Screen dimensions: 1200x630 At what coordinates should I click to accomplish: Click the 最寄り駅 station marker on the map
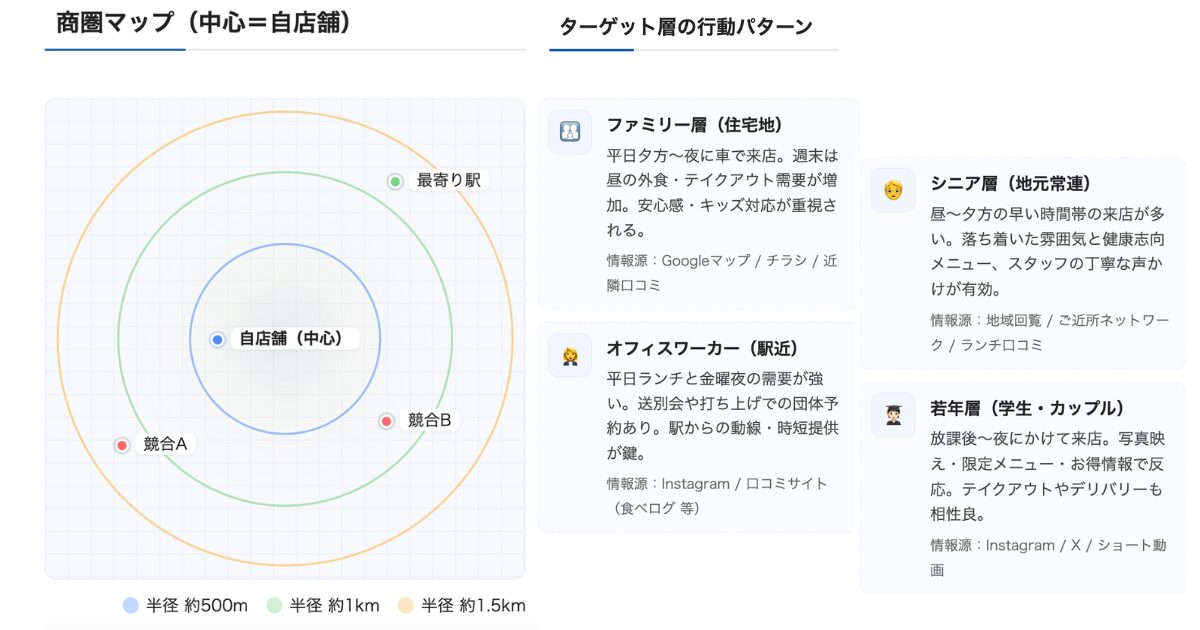pyautogui.click(x=395, y=181)
